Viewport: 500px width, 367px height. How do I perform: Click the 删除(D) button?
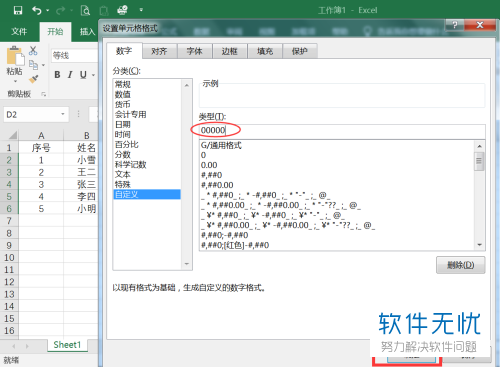460,265
